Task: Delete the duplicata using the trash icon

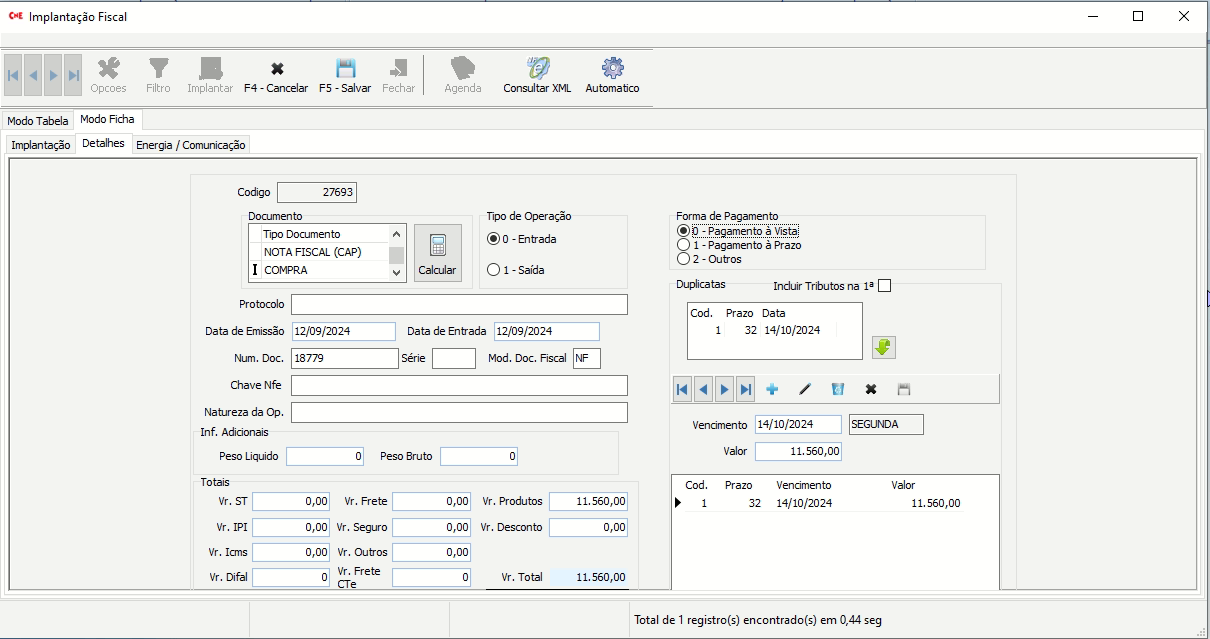Action: [x=838, y=389]
